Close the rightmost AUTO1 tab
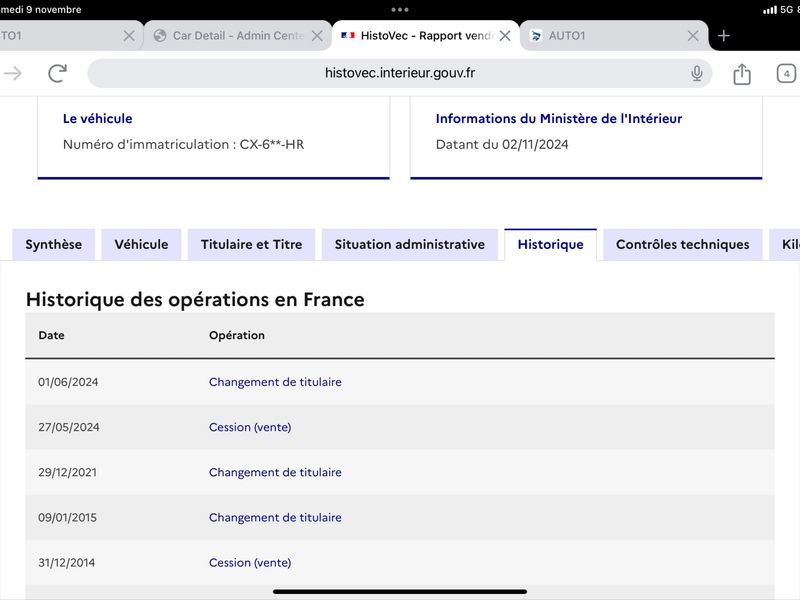The width and height of the screenshot is (800, 600). [x=693, y=36]
